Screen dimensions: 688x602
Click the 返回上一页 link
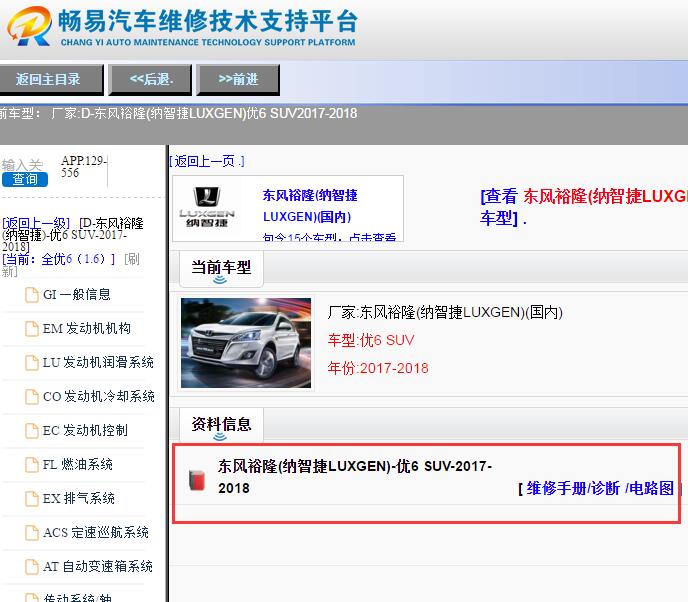[x=207, y=161]
